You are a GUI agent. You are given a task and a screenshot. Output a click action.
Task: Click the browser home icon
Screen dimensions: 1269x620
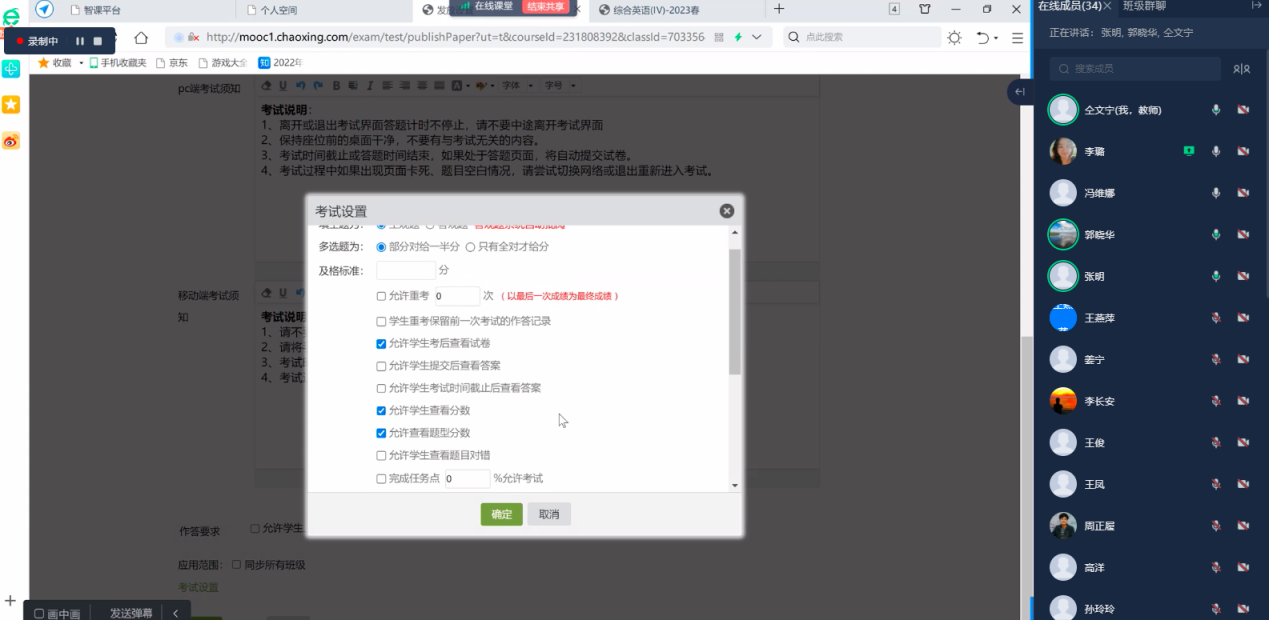pos(141,38)
